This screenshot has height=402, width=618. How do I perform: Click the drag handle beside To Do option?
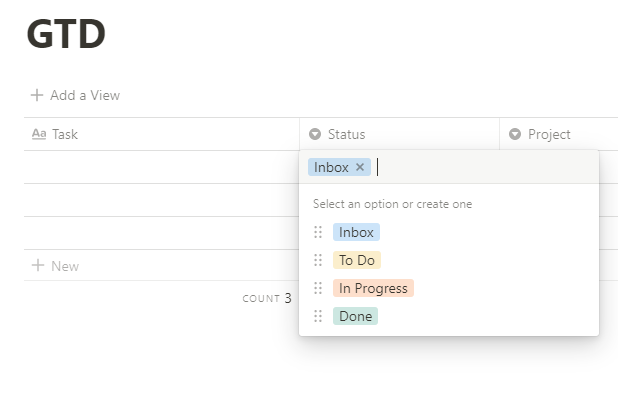coord(318,260)
